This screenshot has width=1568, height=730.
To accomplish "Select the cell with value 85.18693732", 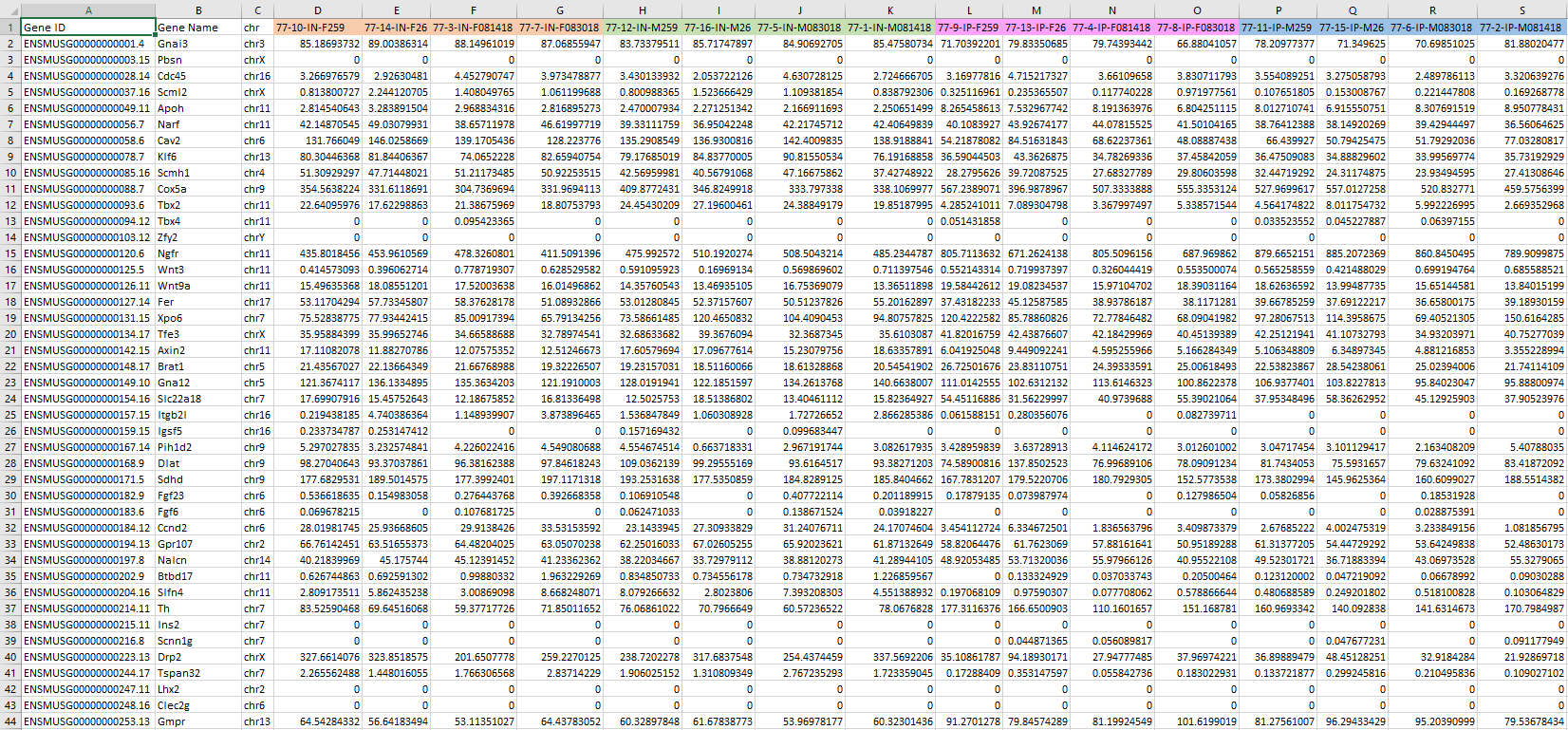I will tap(318, 44).
